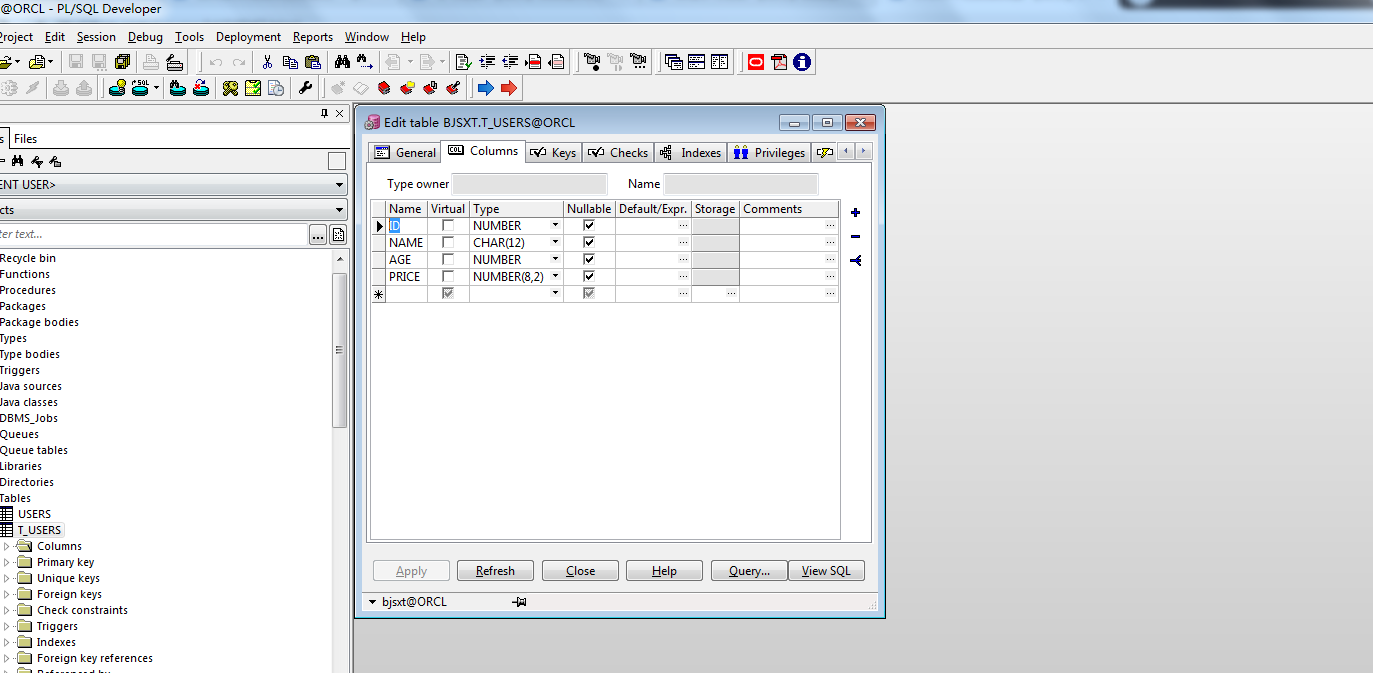1373x673 pixels.
Task: Switch to the Privileges tab
Action: pos(769,152)
